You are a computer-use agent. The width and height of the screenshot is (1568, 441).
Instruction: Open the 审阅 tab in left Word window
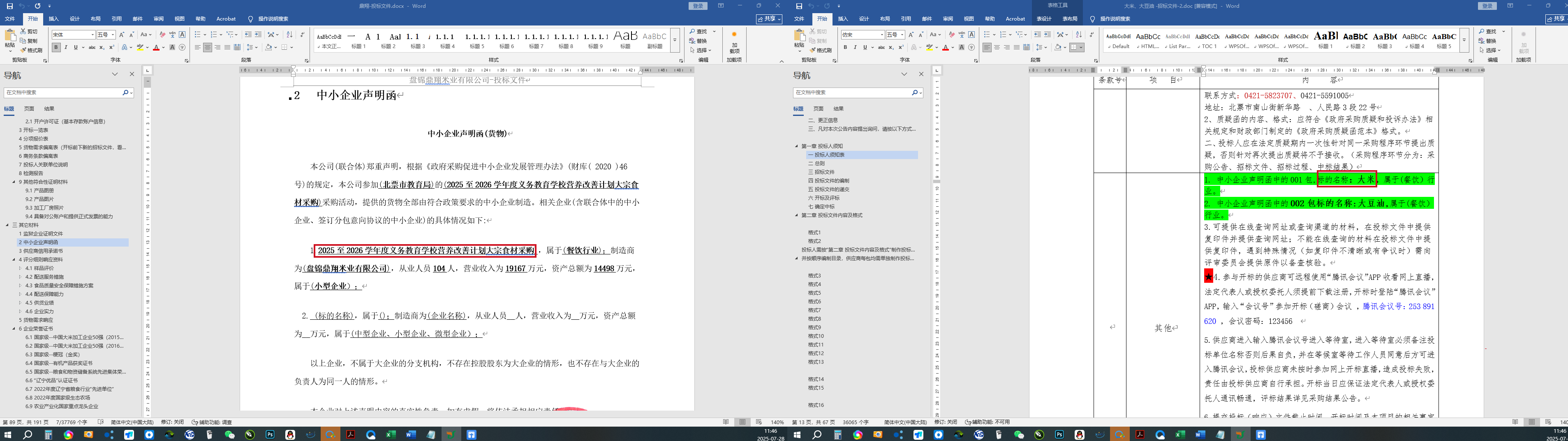[158, 19]
